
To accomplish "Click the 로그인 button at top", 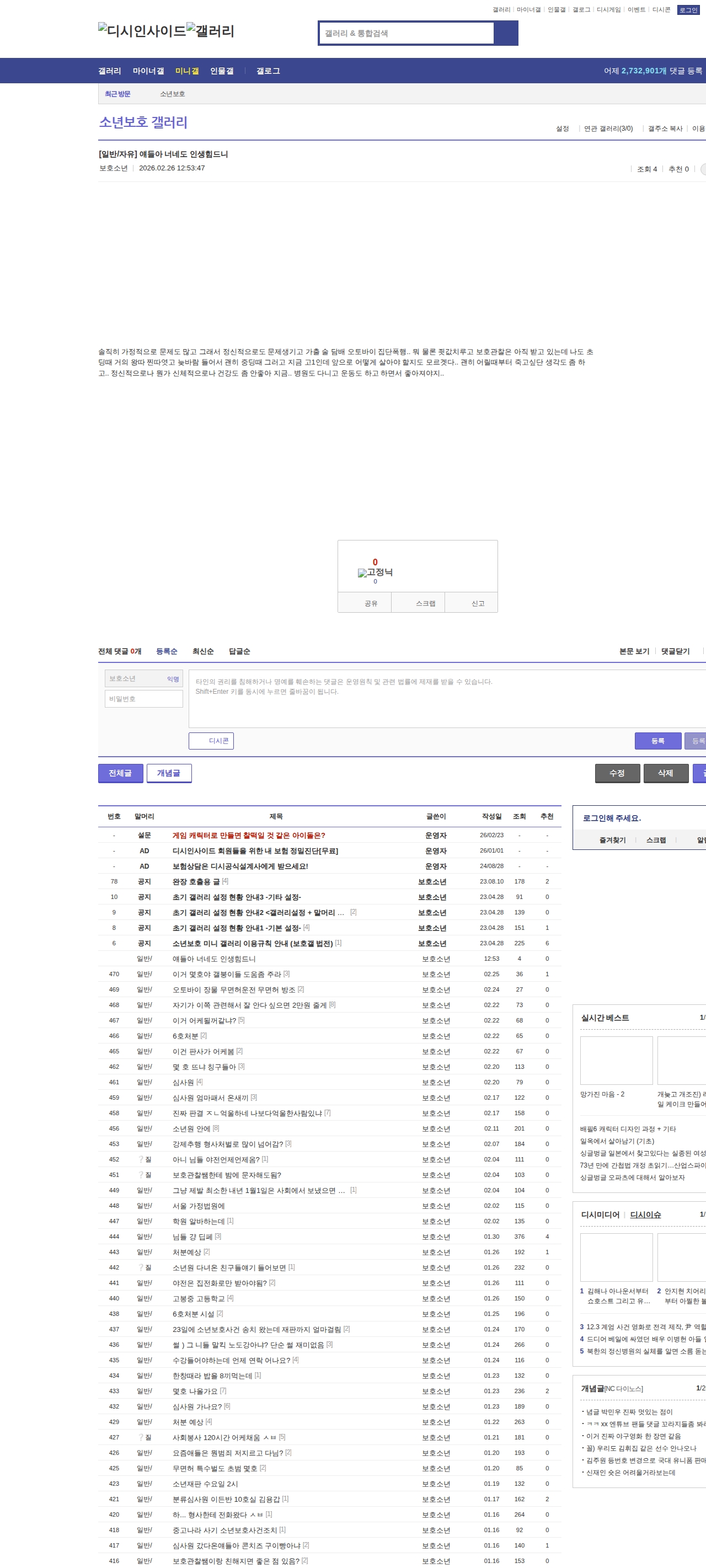I will (x=688, y=10).
